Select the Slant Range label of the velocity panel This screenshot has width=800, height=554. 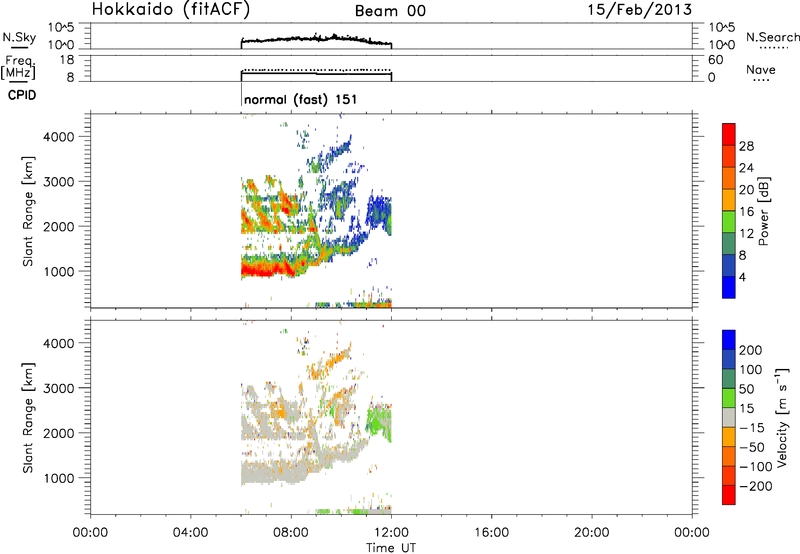[28, 418]
